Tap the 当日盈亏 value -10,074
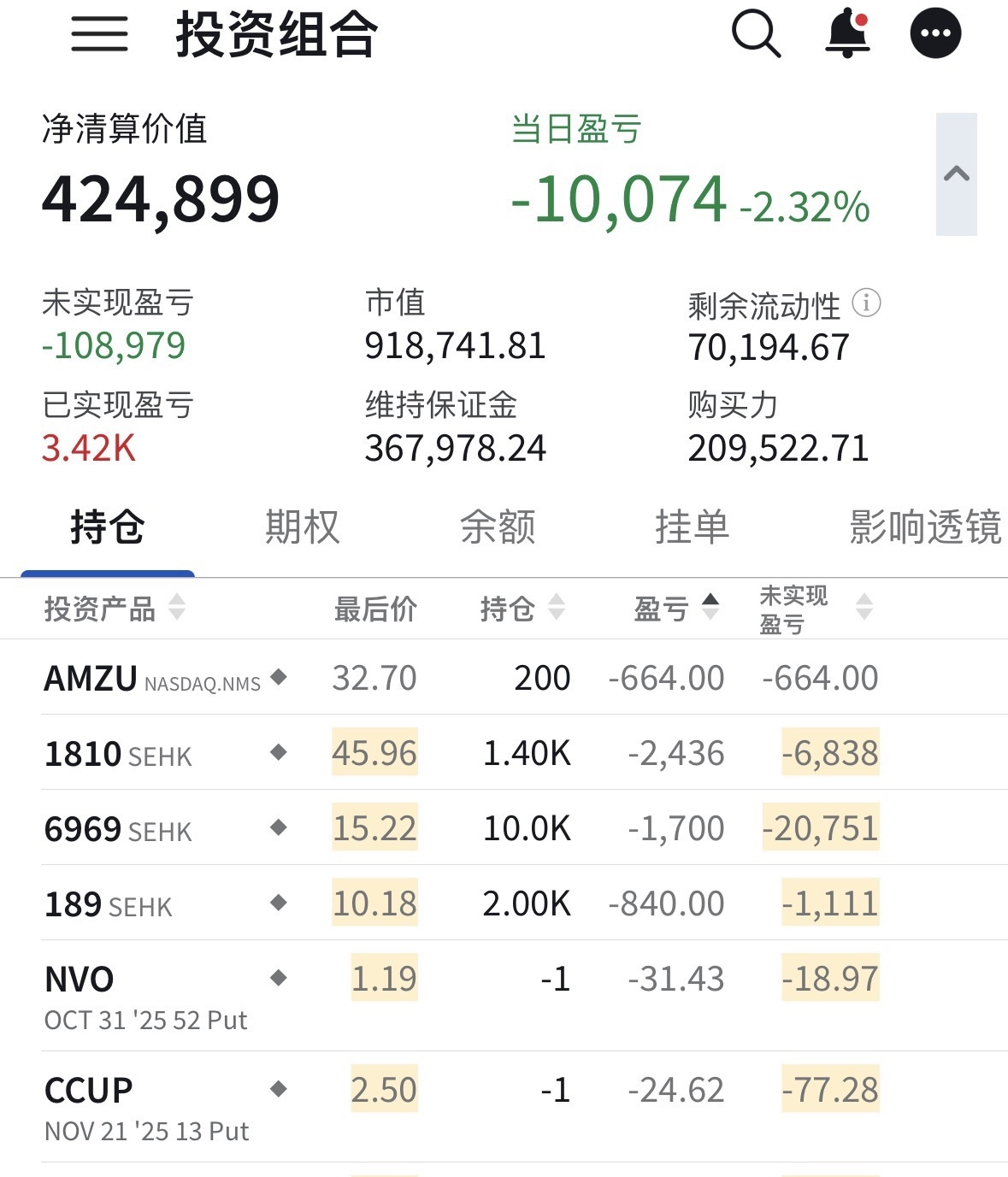The image size is (1008, 1177). click(x=619, y=200)
